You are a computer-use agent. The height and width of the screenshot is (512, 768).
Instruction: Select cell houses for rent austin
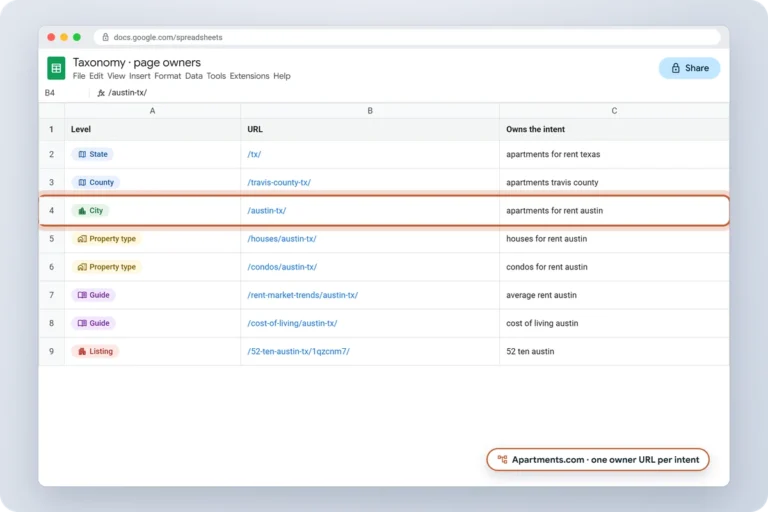coord(614,239)
